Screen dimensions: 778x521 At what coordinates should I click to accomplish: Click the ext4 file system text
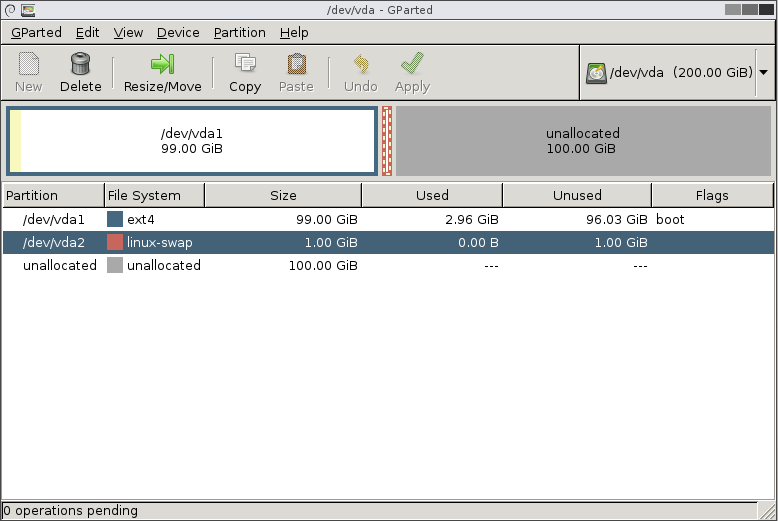(x=141, y=219)
